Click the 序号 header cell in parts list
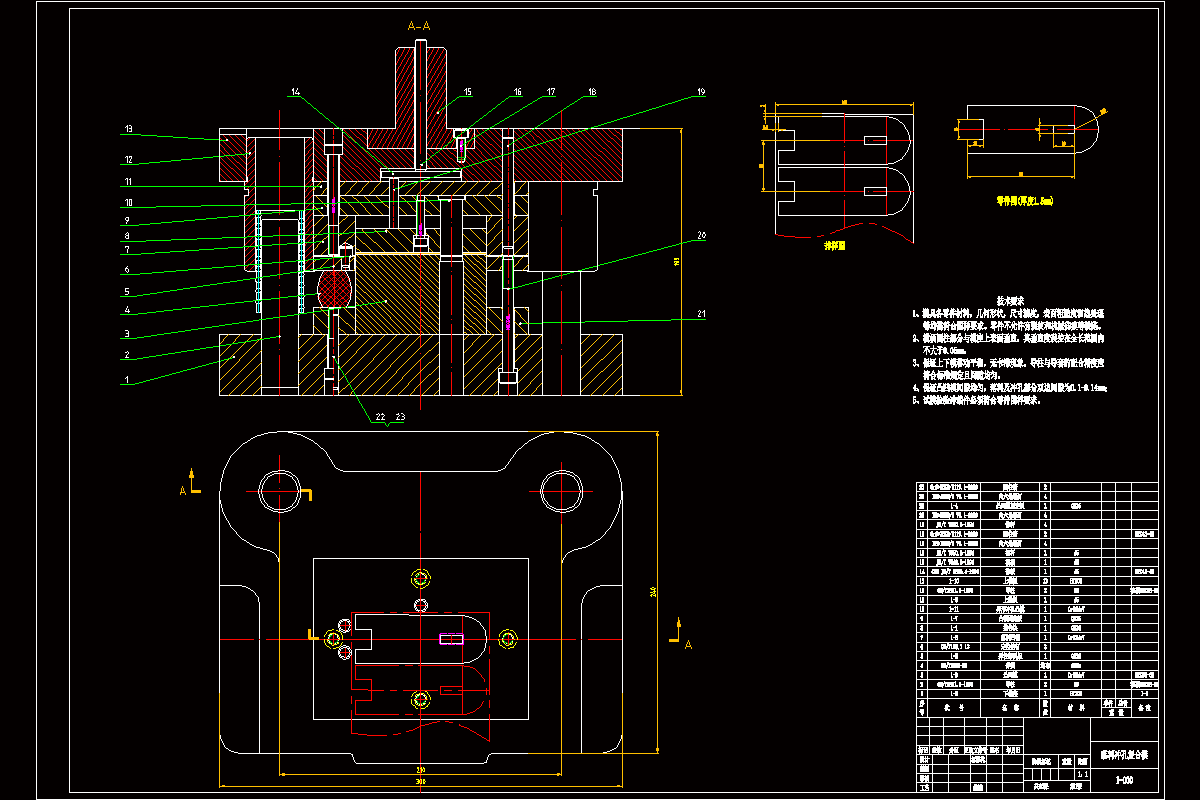Viewport: 1200px width, 800px height. pyautogui.click(x=922, y=707)
